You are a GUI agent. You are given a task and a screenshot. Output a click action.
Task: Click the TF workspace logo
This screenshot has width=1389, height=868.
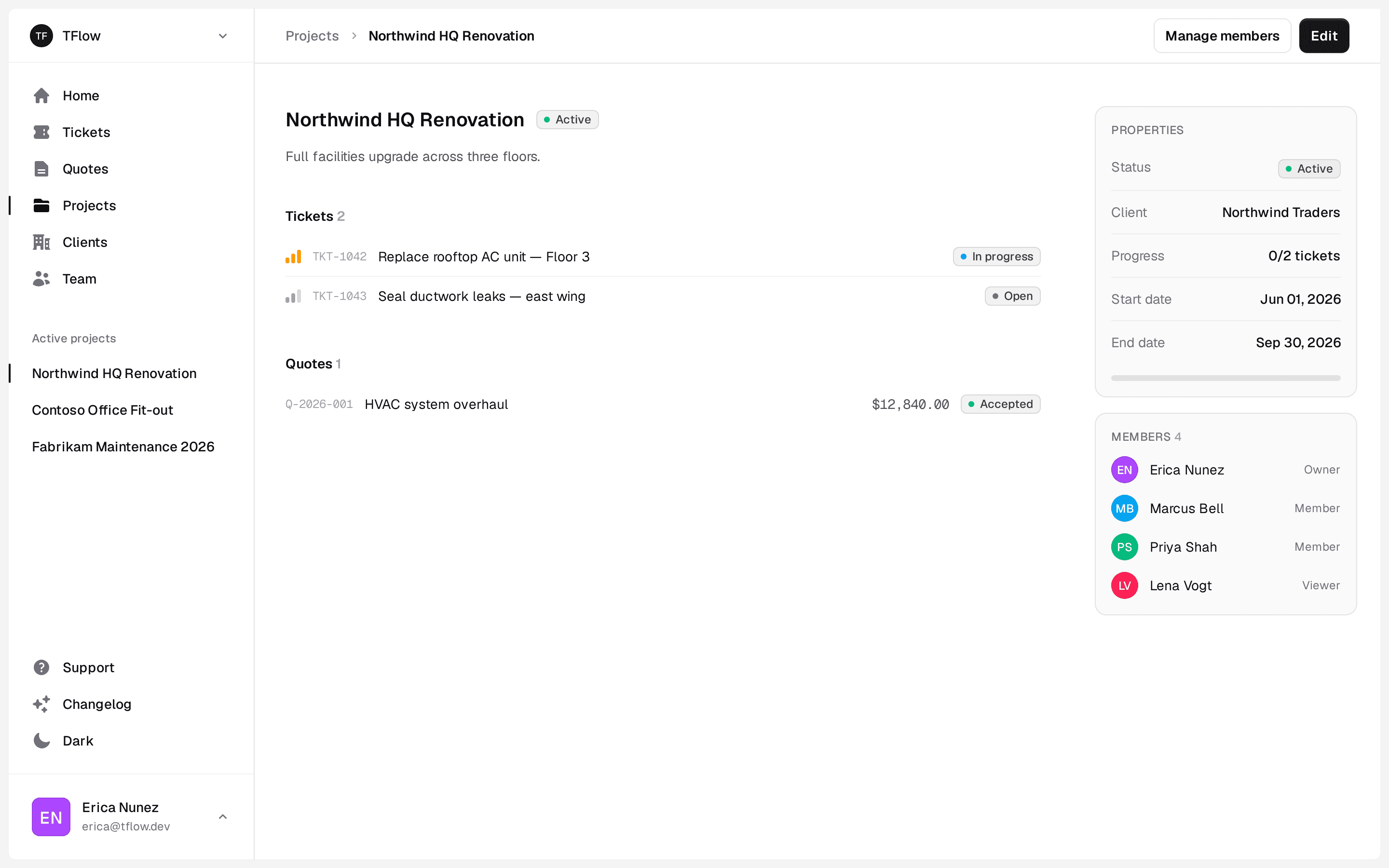click(x=41, y=36)
